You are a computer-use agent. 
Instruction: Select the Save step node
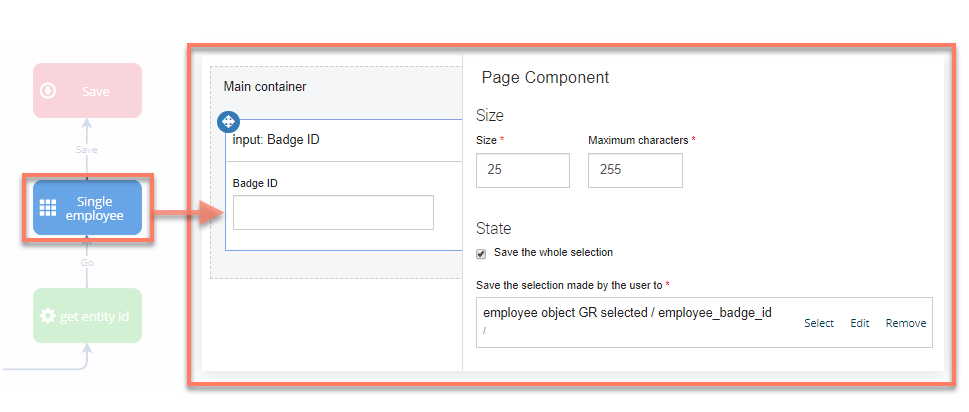pyautogui.click(x=87, y=91)
